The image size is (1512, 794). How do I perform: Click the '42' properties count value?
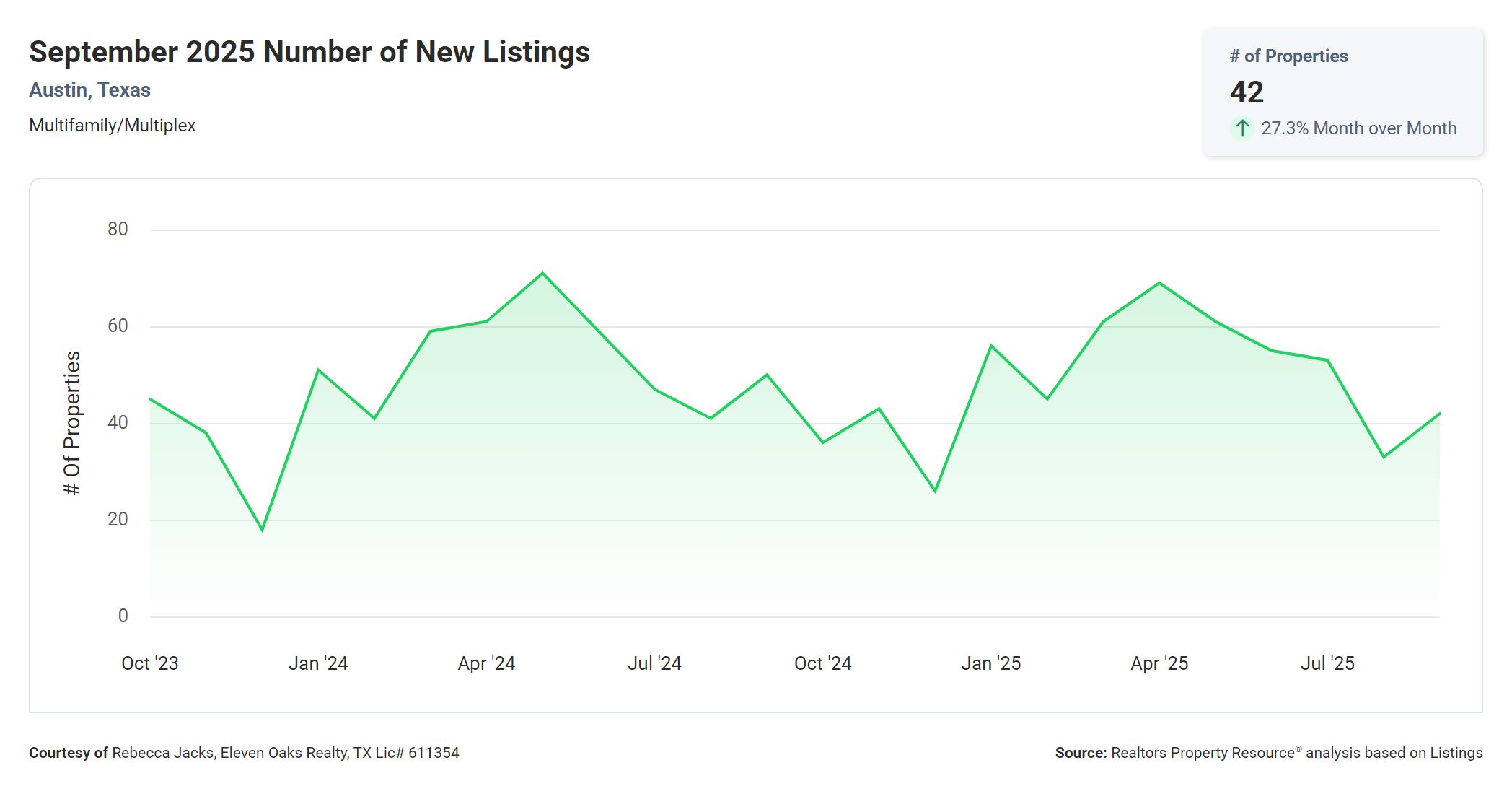tap(1247, 92)
